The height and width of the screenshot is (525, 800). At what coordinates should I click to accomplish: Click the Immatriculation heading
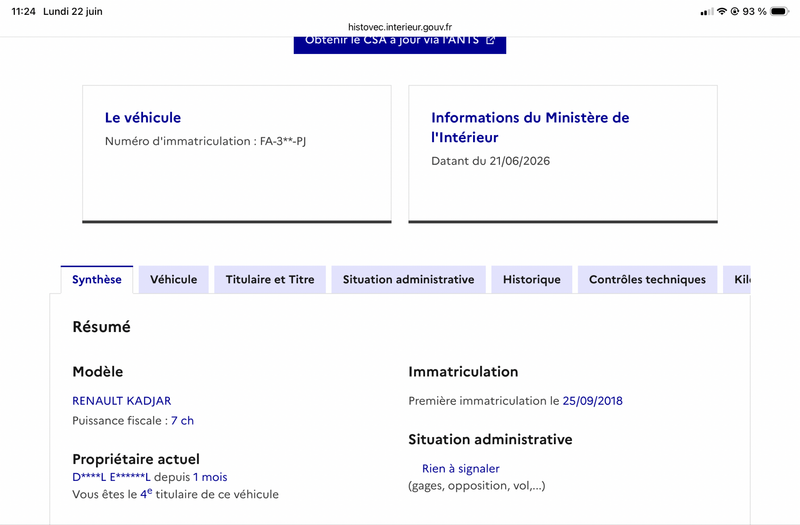coord(463,371)
